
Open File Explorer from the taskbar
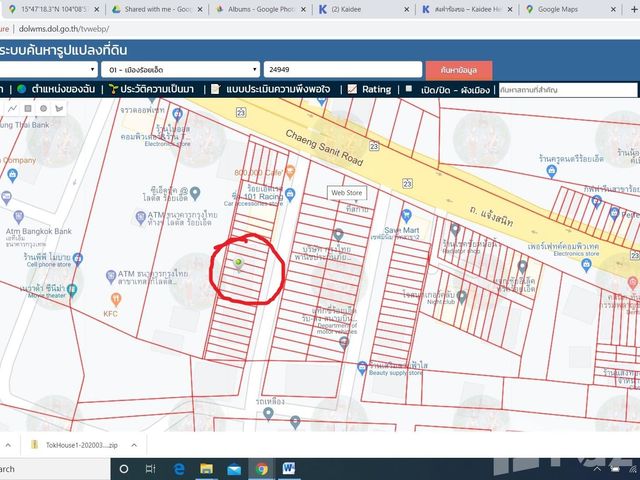click(x=206, y=469)
